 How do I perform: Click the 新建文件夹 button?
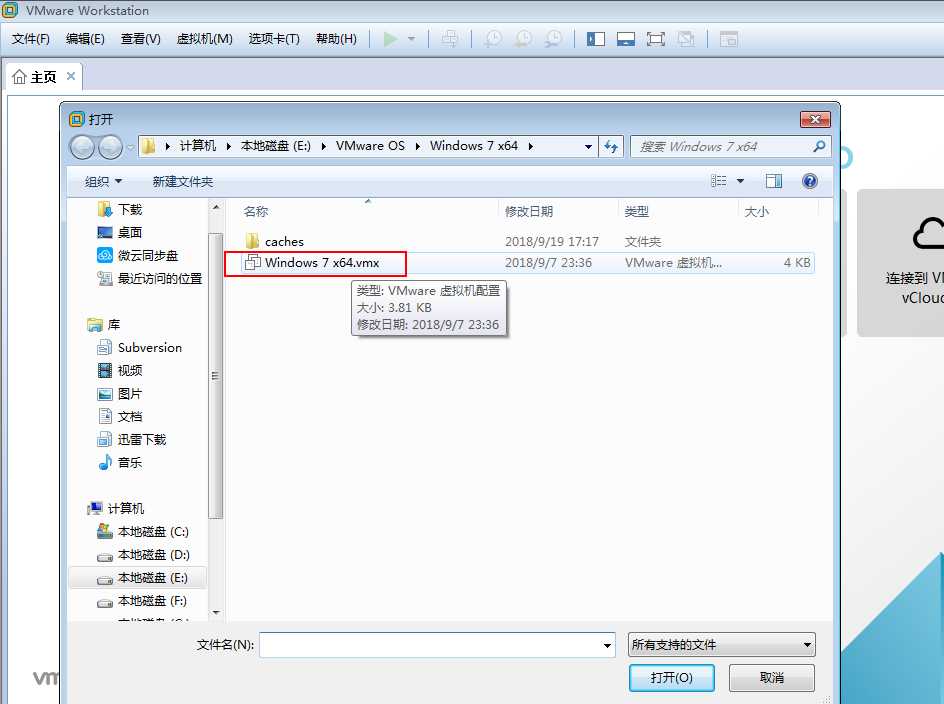click(182, 181)
